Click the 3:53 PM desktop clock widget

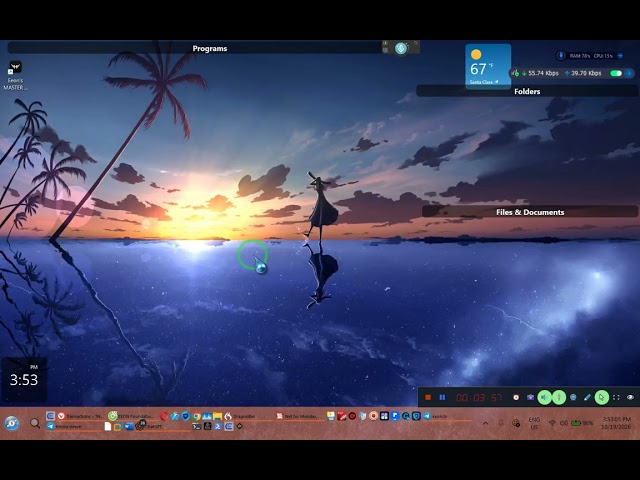[x=24, y=380]
